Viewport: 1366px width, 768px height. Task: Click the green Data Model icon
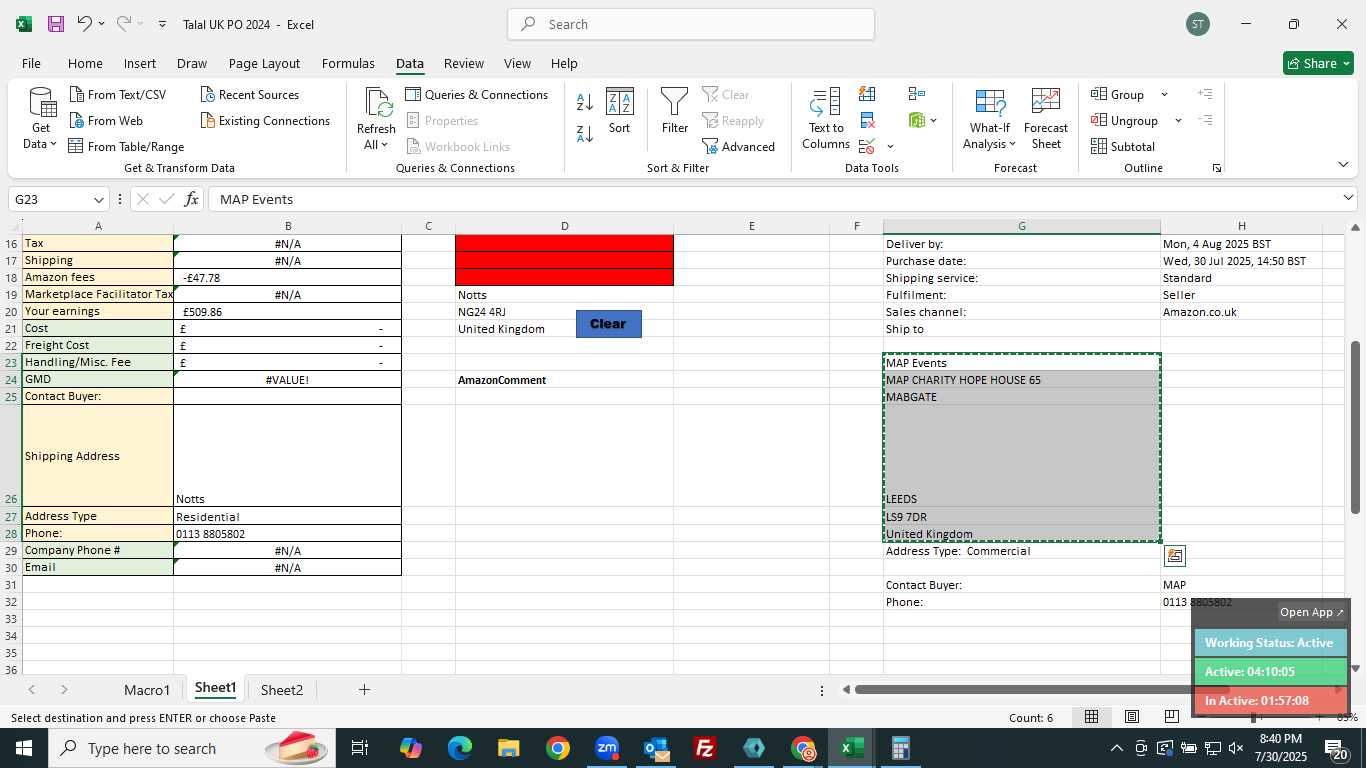pos(917,120)
